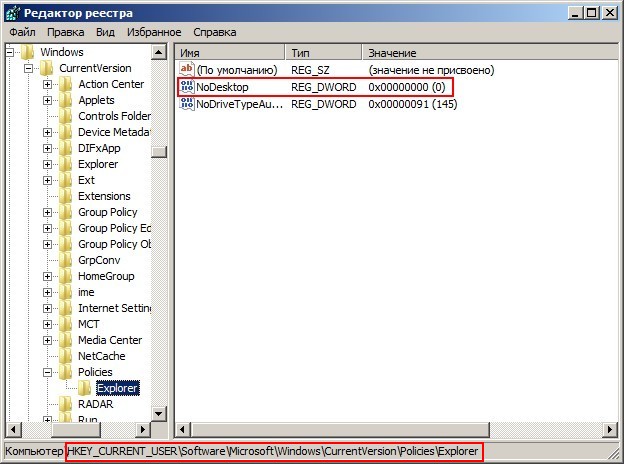
Task: Expand the Group Policy key
Action: click(x=47, y=212)
